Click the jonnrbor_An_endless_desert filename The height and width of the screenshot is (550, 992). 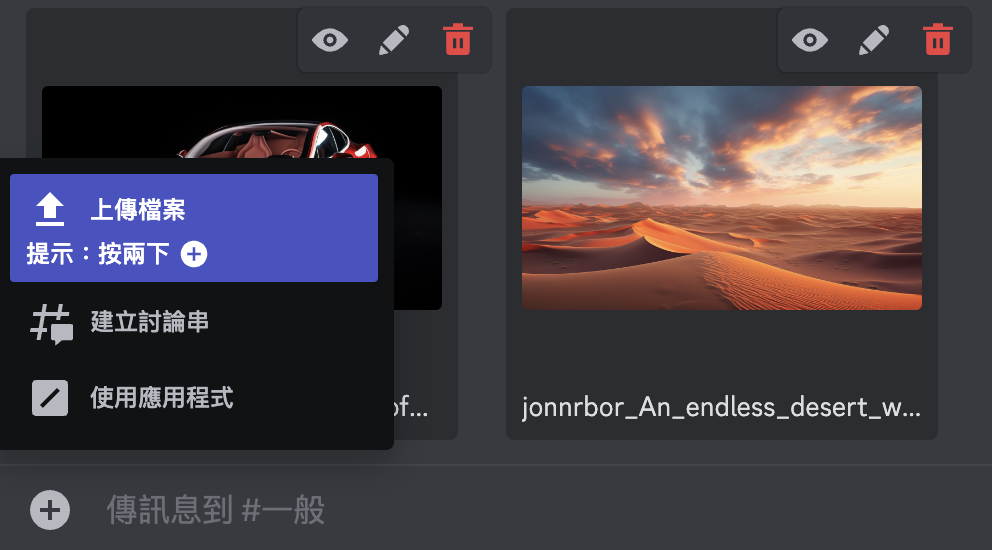click(x=721, y=408)
